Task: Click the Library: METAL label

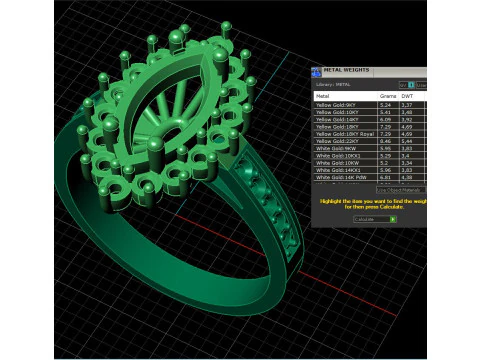Action: (333, 85)
